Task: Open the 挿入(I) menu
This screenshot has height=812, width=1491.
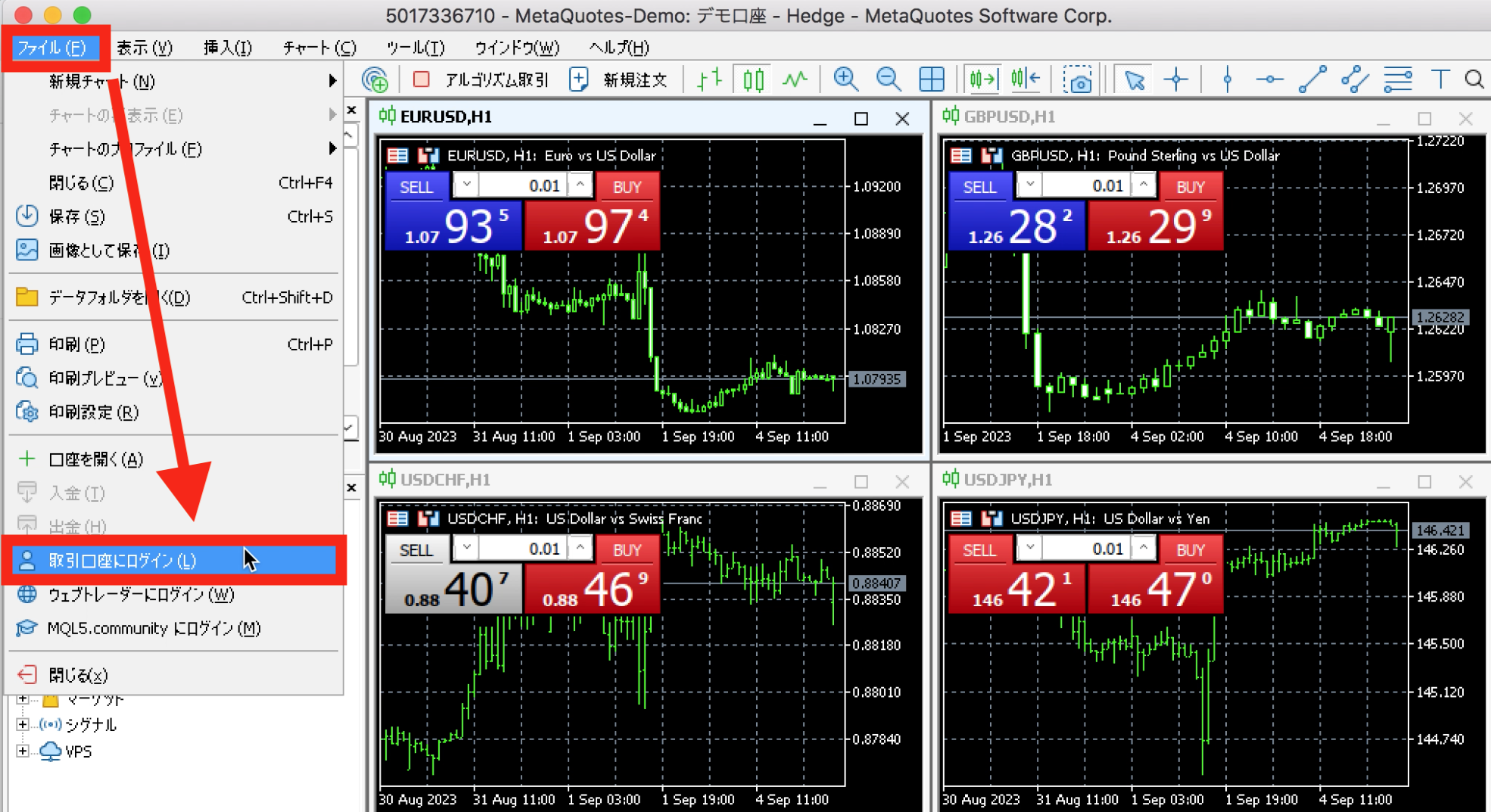Action: coord(227,48)
